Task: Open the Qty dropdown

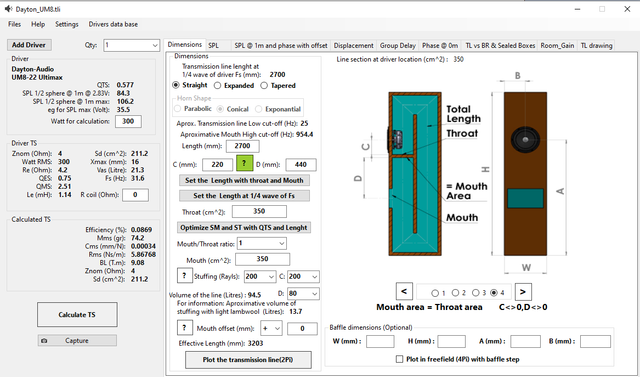Action: point(131,45)
